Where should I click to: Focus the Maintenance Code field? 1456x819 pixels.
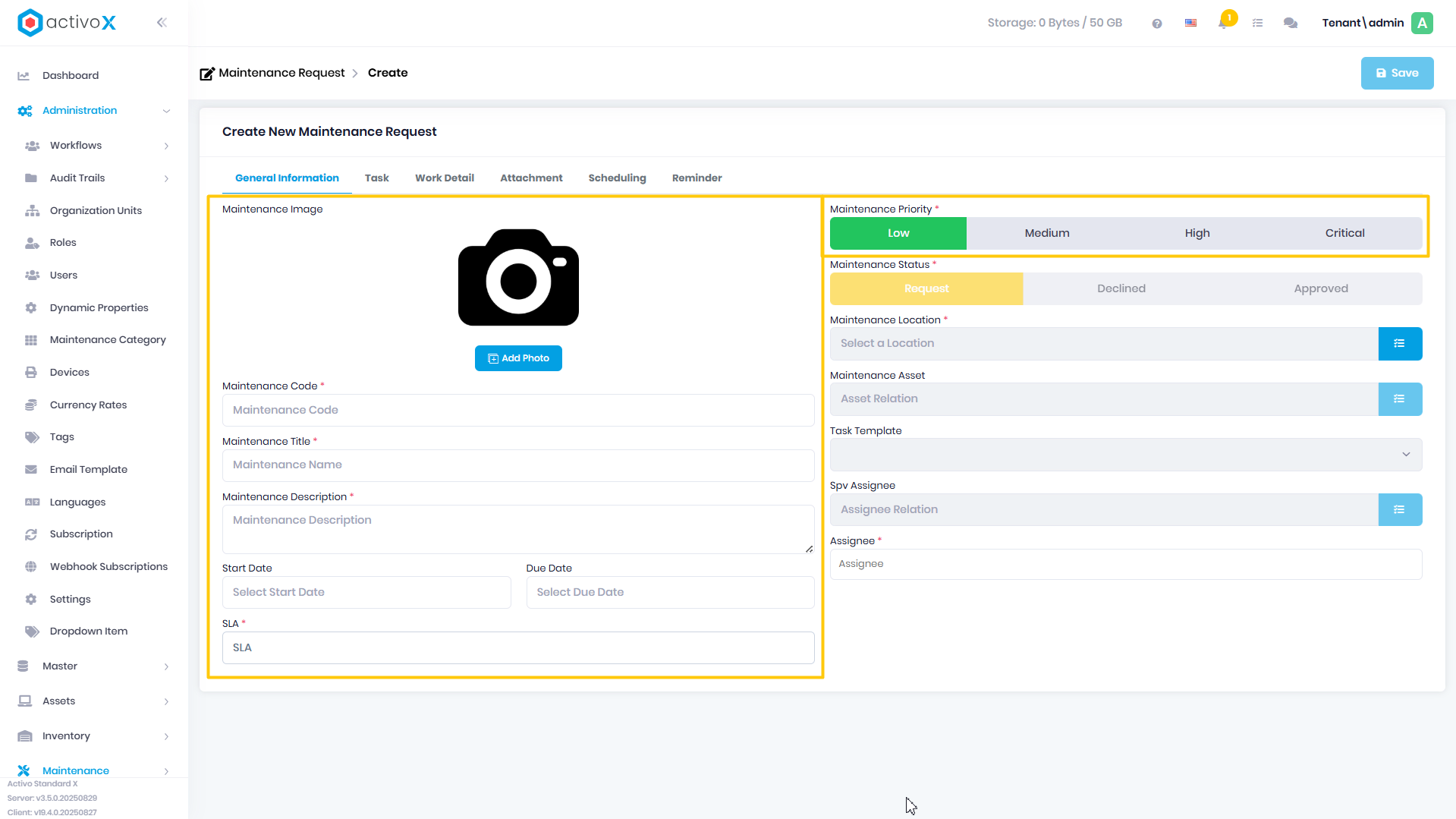click(x=518, y=411)
